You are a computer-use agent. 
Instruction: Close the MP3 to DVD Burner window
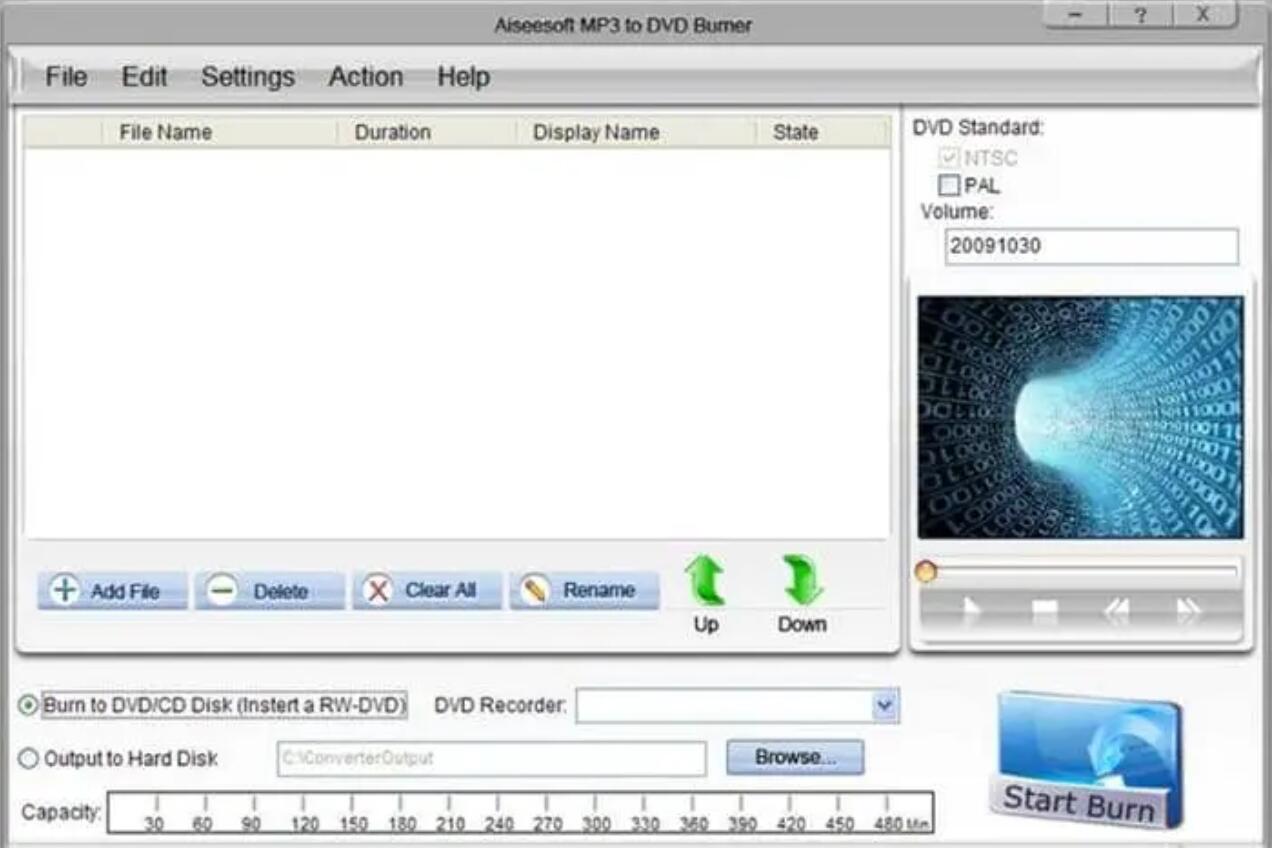click(x=1202, y=15)
